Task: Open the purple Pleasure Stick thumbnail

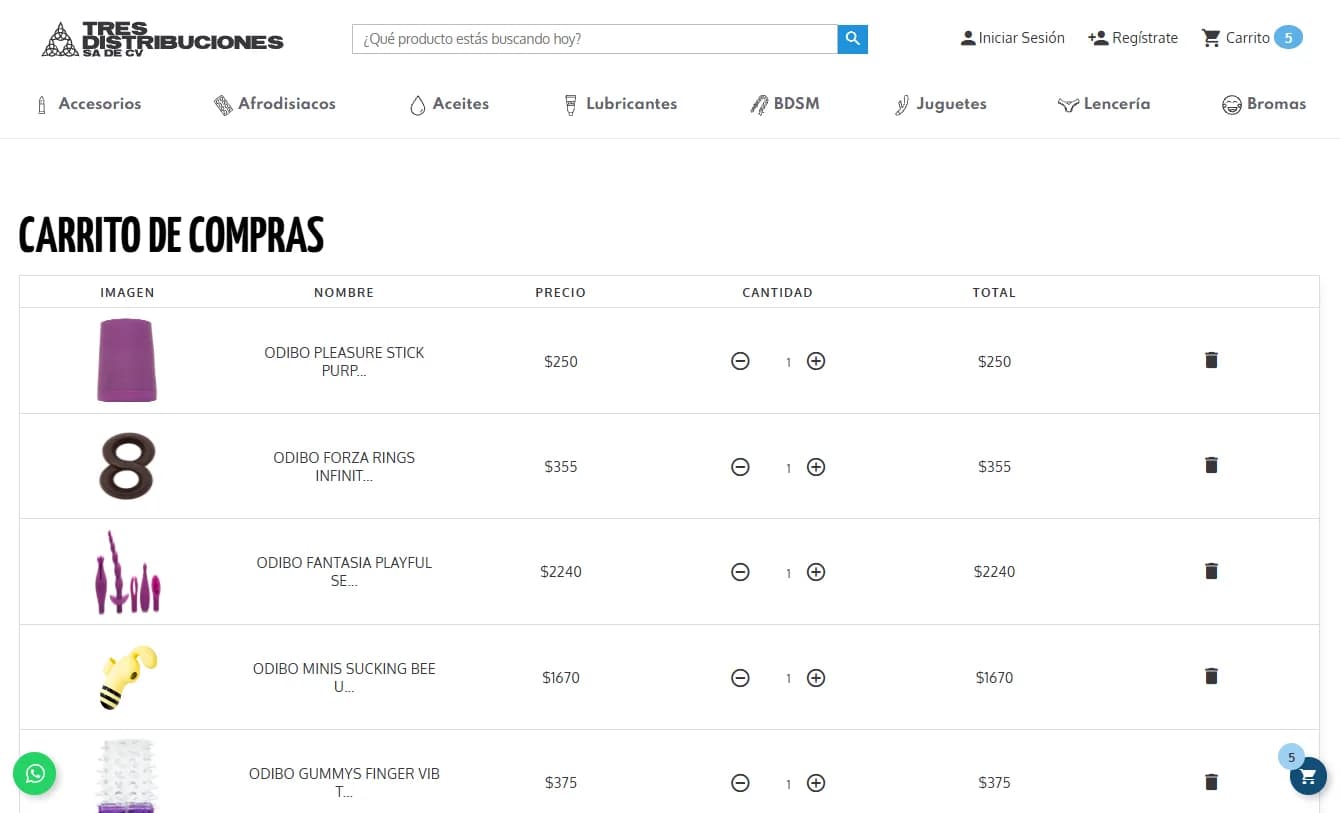Action: [127, 360]
